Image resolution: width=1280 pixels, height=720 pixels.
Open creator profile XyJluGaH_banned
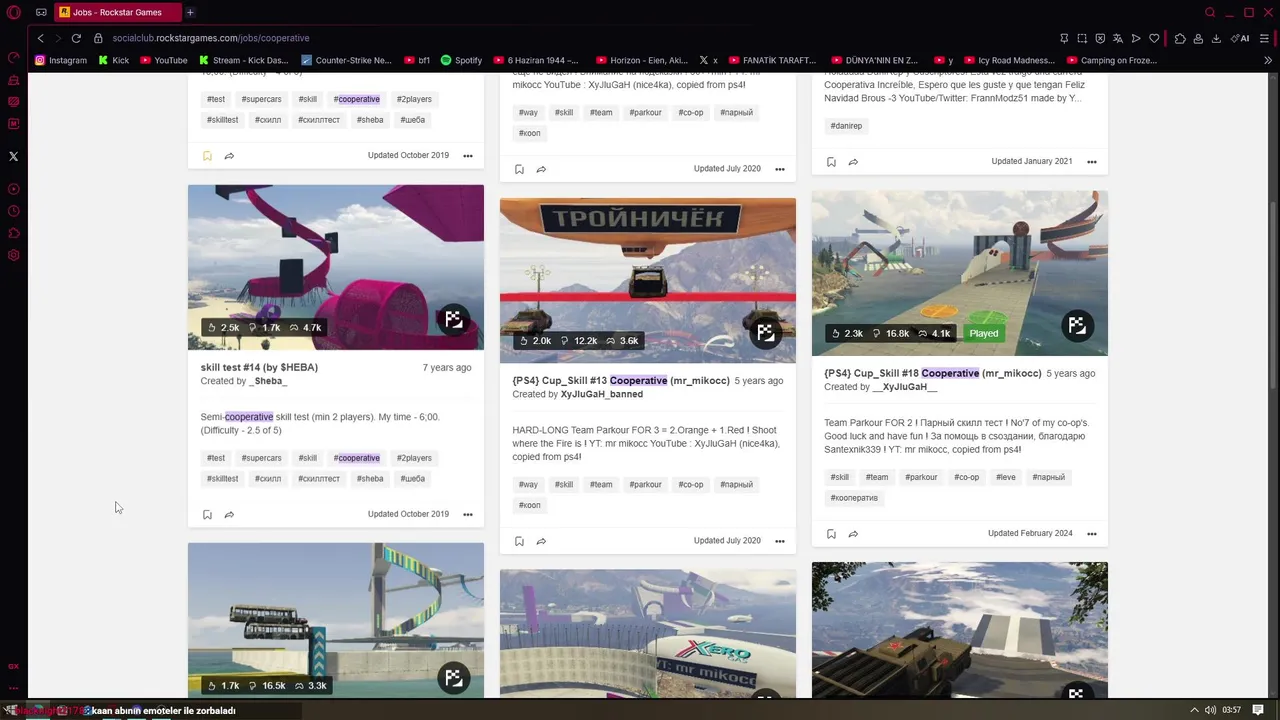pos(602,394)
